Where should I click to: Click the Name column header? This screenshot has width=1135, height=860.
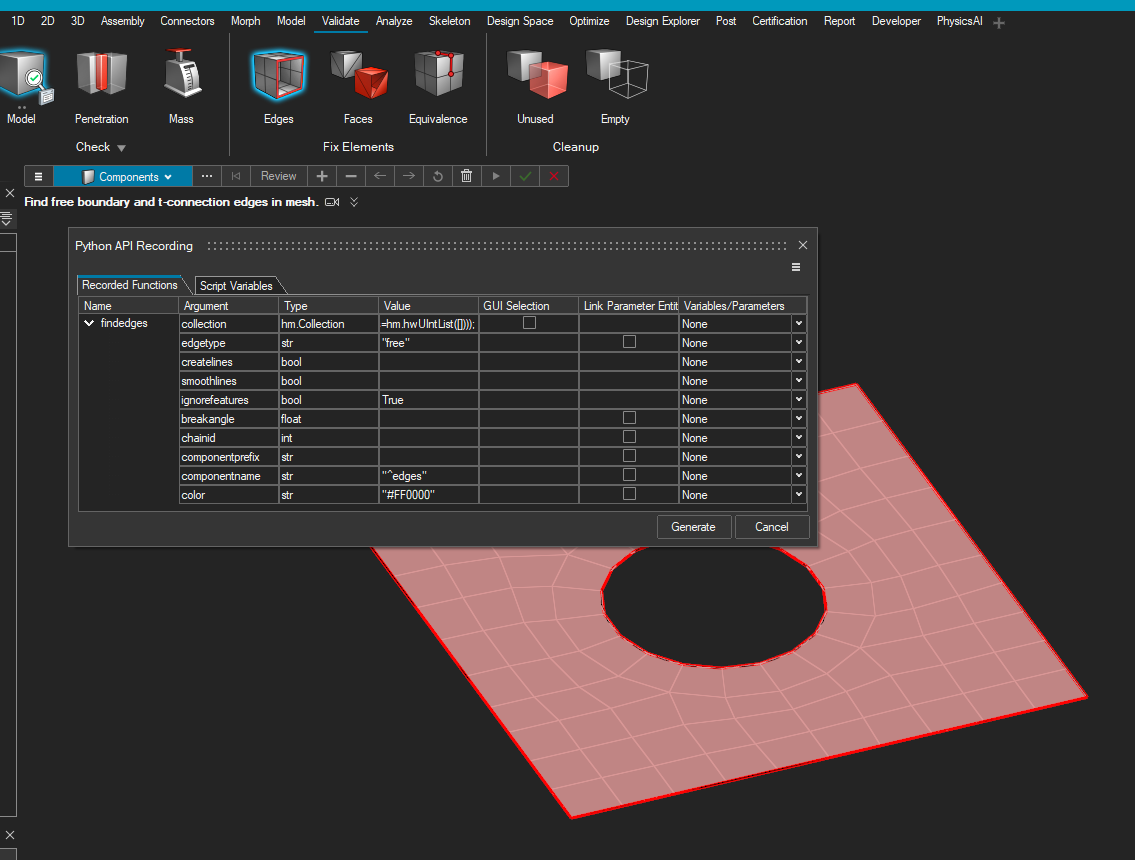click(x=128, y=305)
